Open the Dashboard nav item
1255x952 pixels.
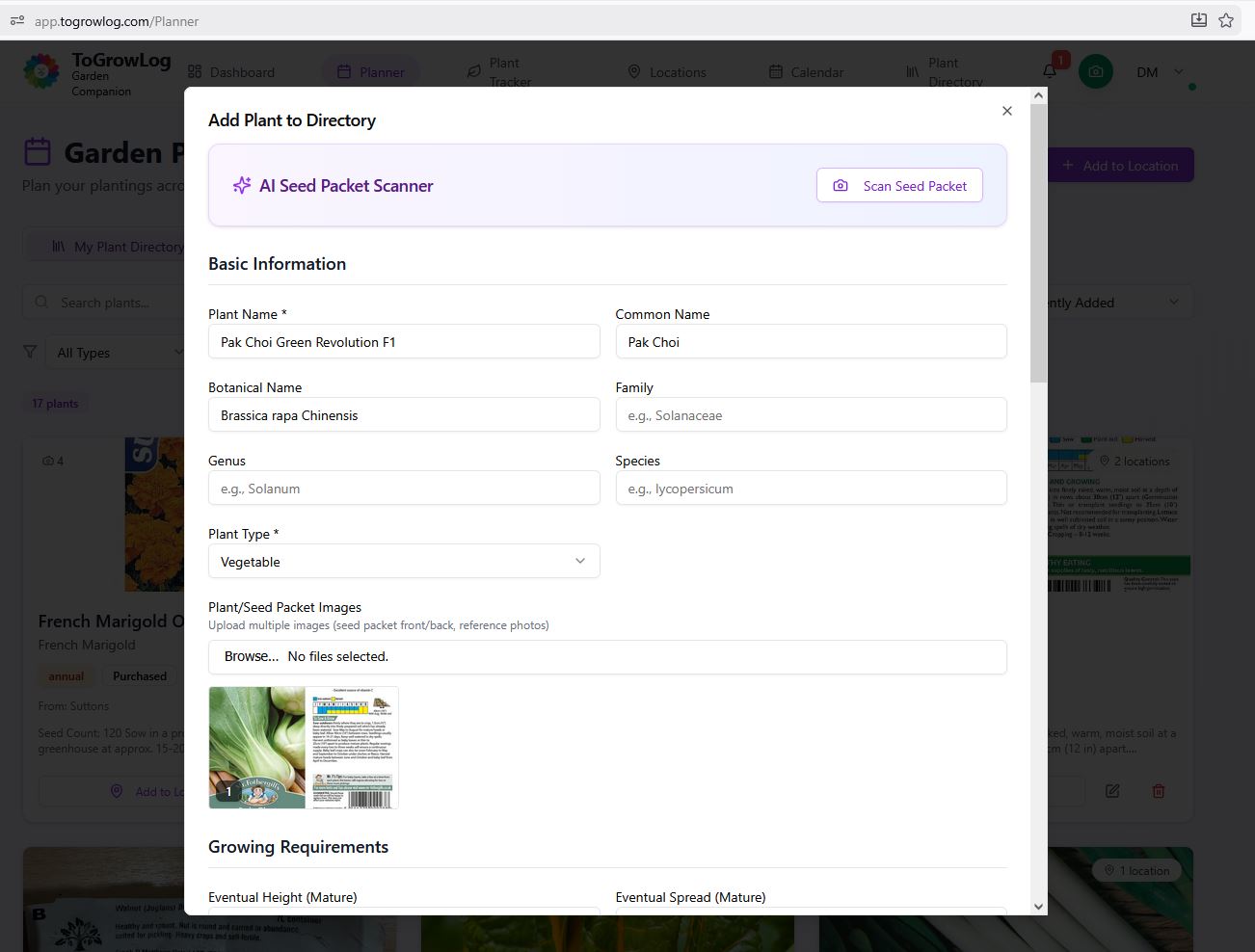click(x=231, y=72)
